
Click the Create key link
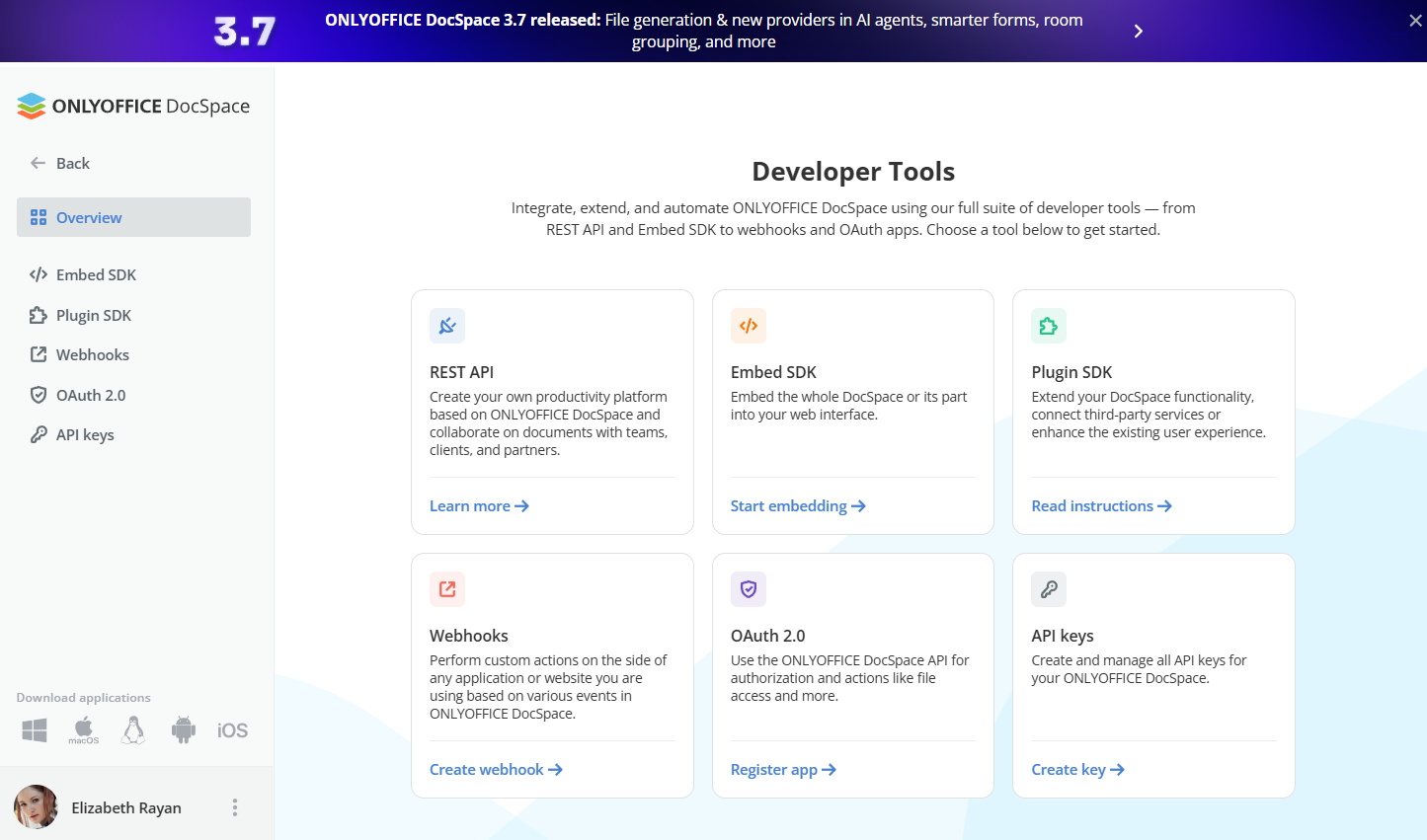(1078, 770)
